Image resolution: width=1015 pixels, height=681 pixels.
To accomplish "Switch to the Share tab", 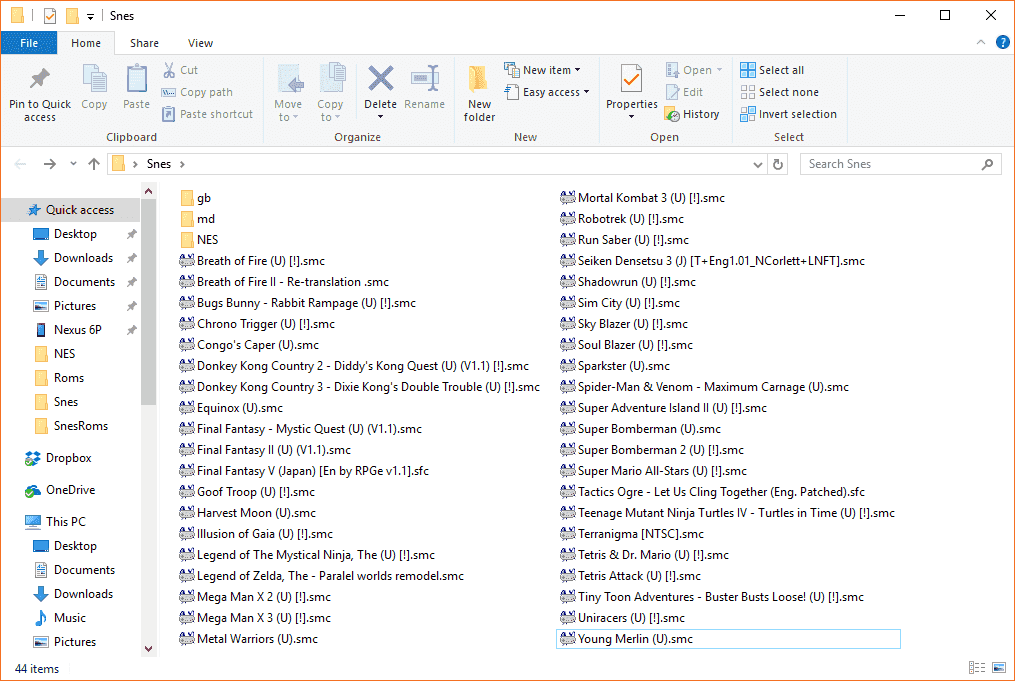I will pyautogui.click(x=144, y=43).
